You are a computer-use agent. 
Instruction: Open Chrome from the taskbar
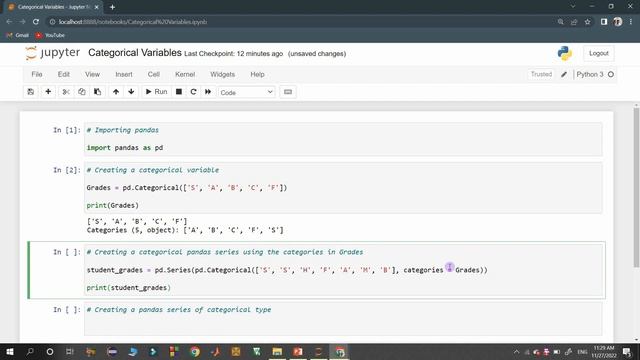195,351
